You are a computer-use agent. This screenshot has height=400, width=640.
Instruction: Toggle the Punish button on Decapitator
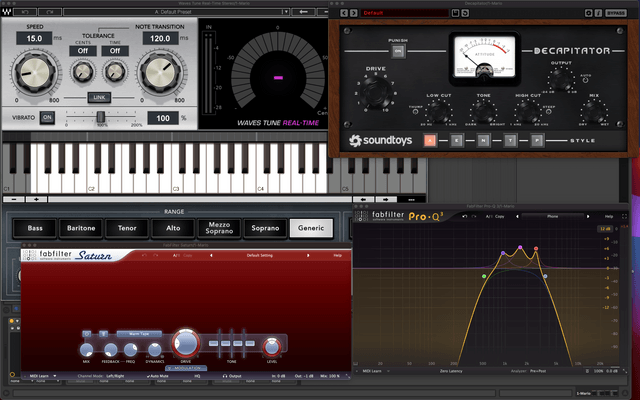(397, 52)
